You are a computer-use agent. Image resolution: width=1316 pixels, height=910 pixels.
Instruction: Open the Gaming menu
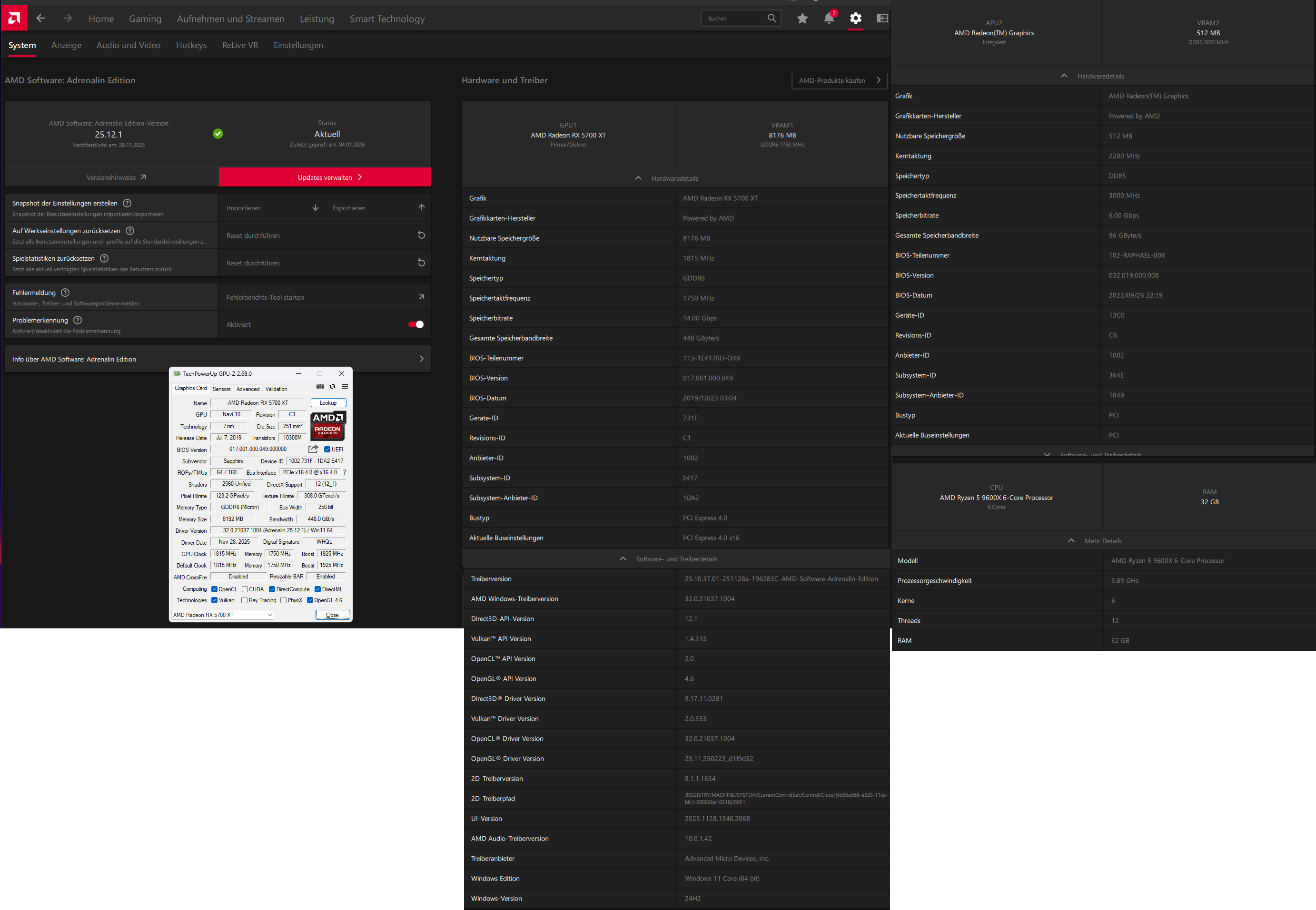[145, 19]
